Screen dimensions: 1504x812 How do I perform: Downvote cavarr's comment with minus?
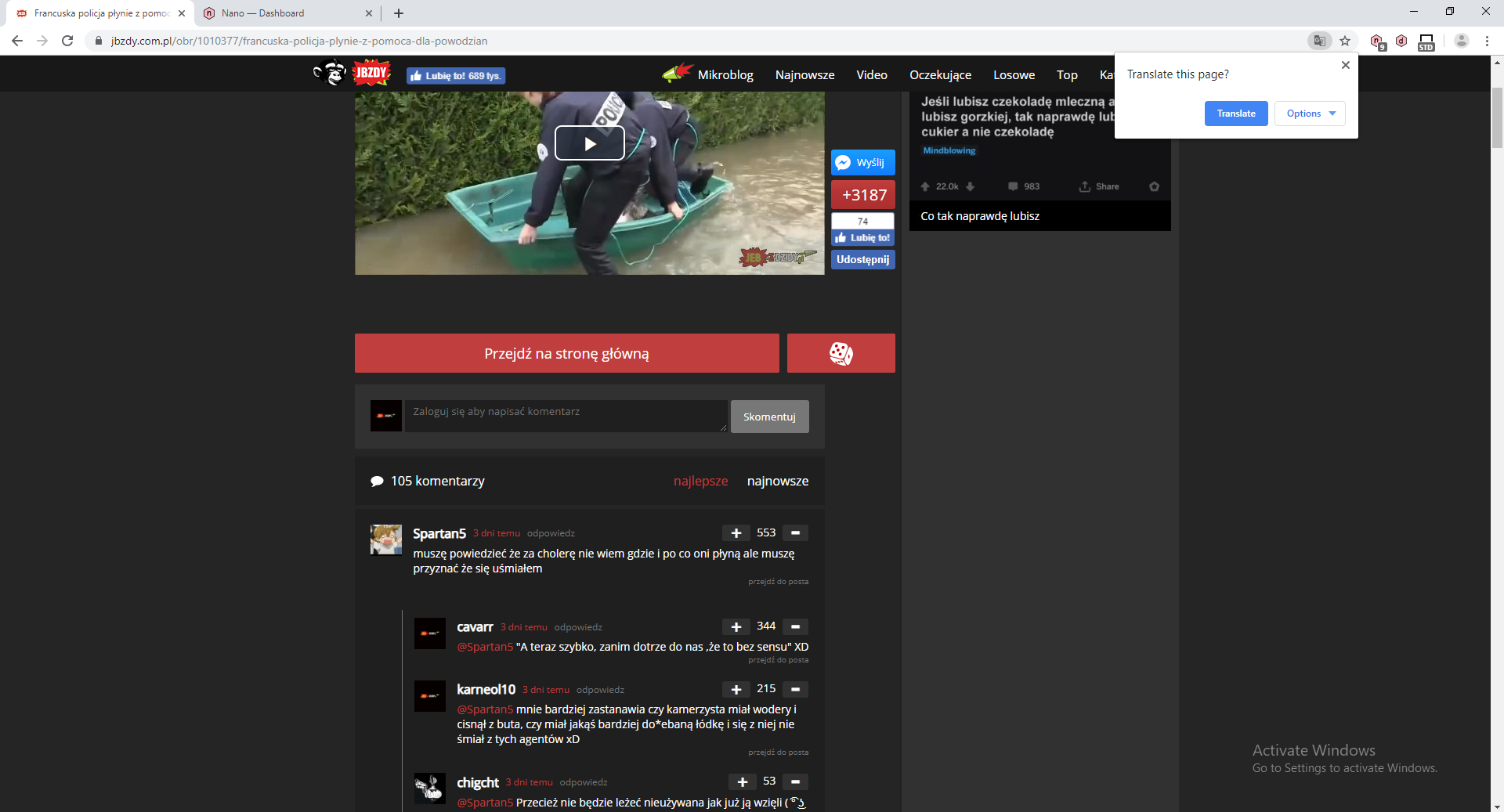(x=795, y=626)
